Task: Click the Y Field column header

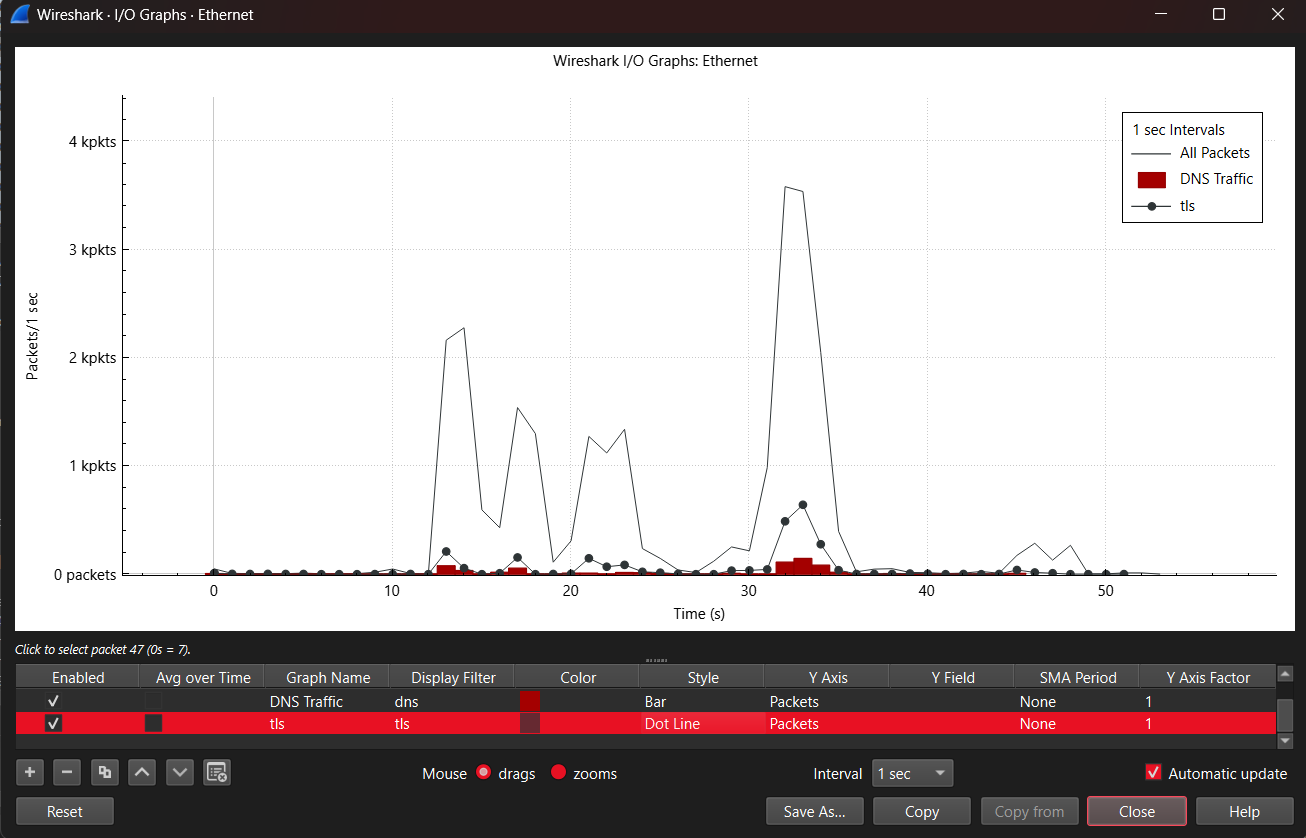Action: point(952,677)
